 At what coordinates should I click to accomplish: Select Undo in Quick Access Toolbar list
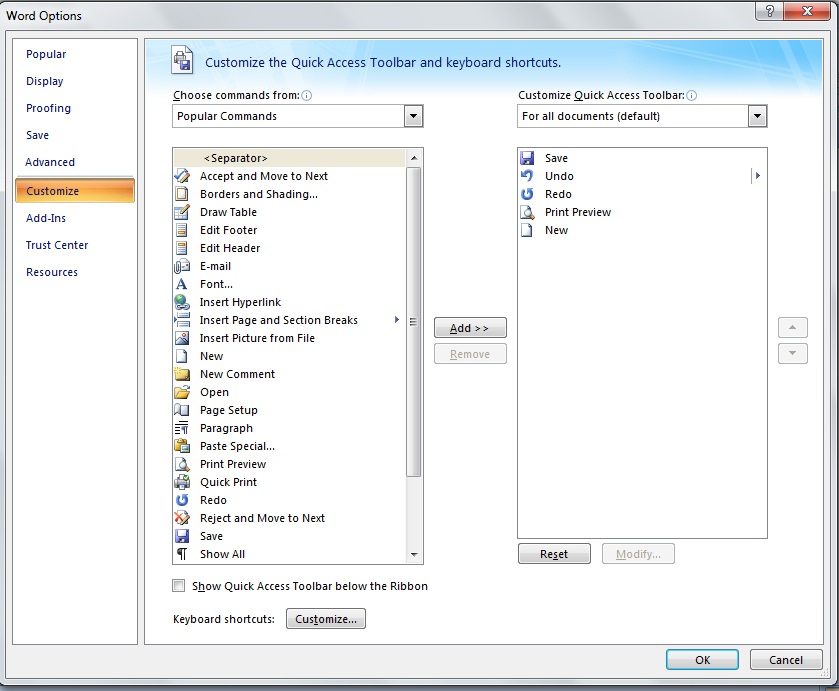[x=559, y=176]
